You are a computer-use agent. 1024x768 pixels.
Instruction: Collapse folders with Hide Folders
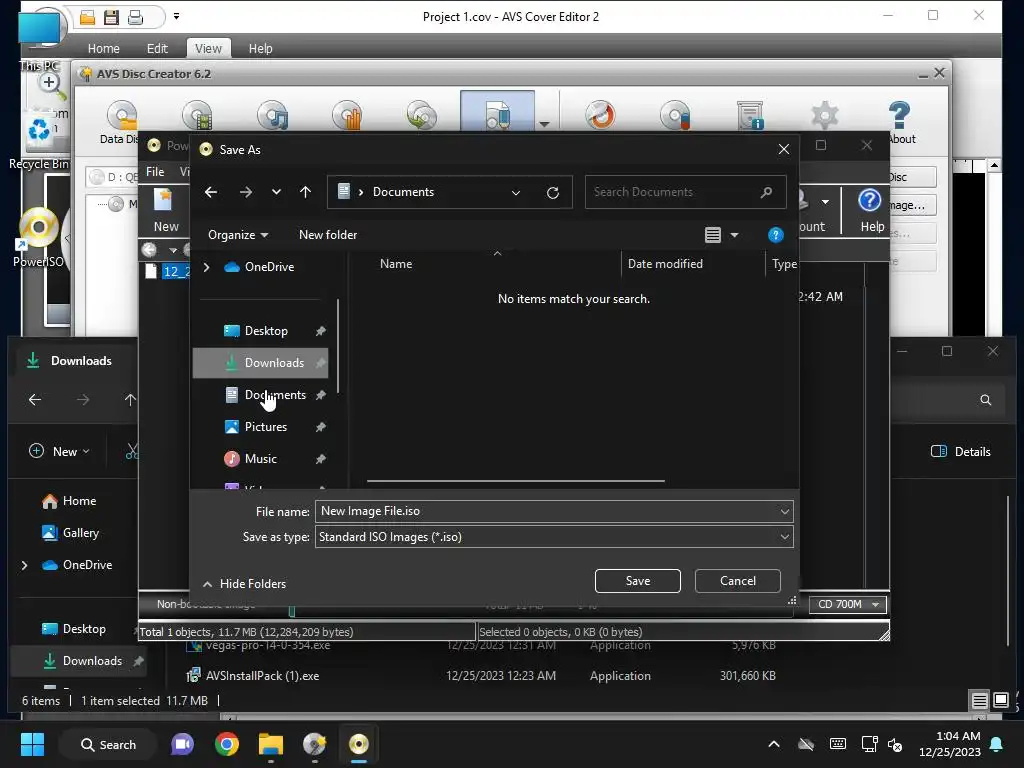(x=245, y=584)
